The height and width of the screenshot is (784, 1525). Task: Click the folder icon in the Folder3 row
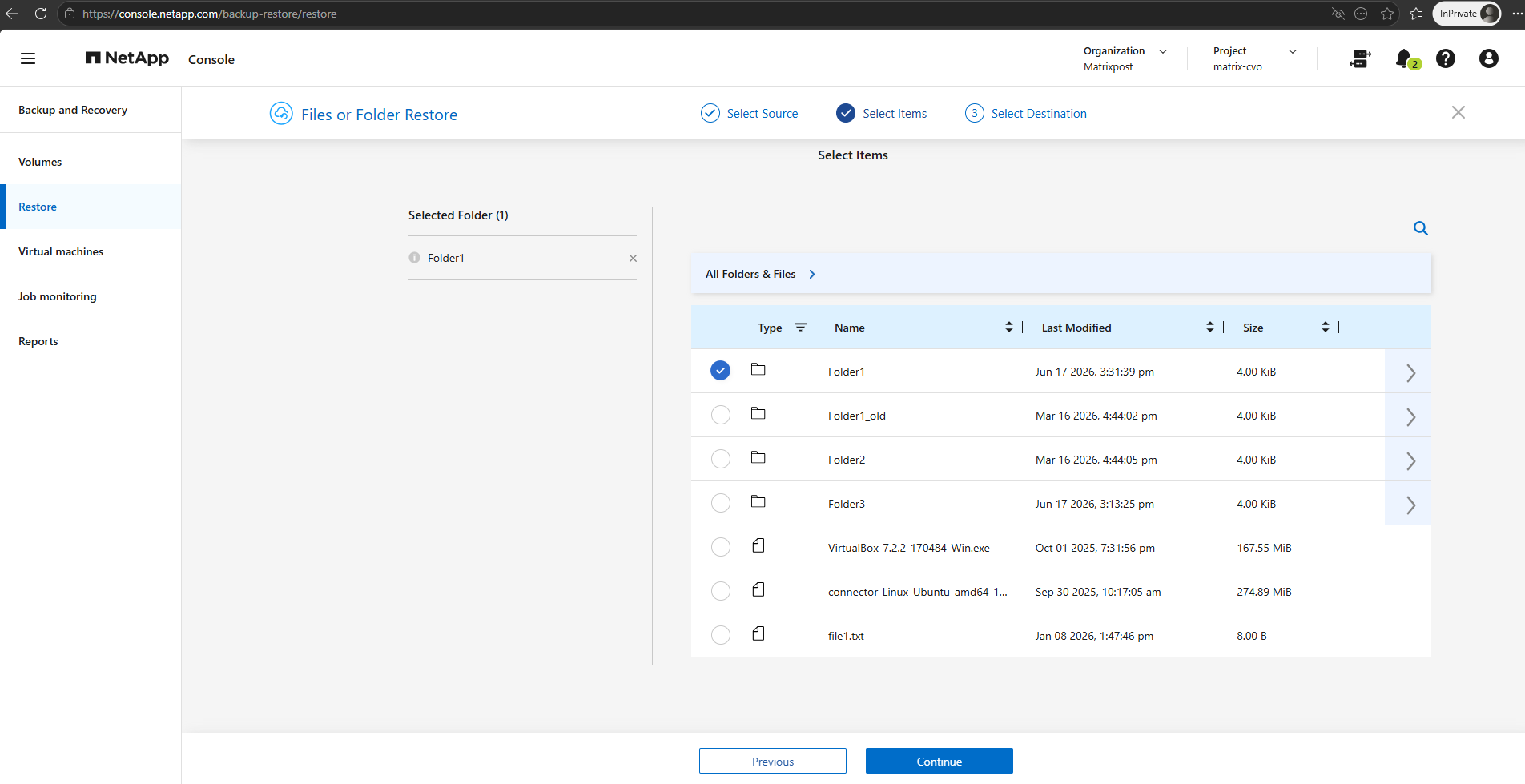coord(758,502)
